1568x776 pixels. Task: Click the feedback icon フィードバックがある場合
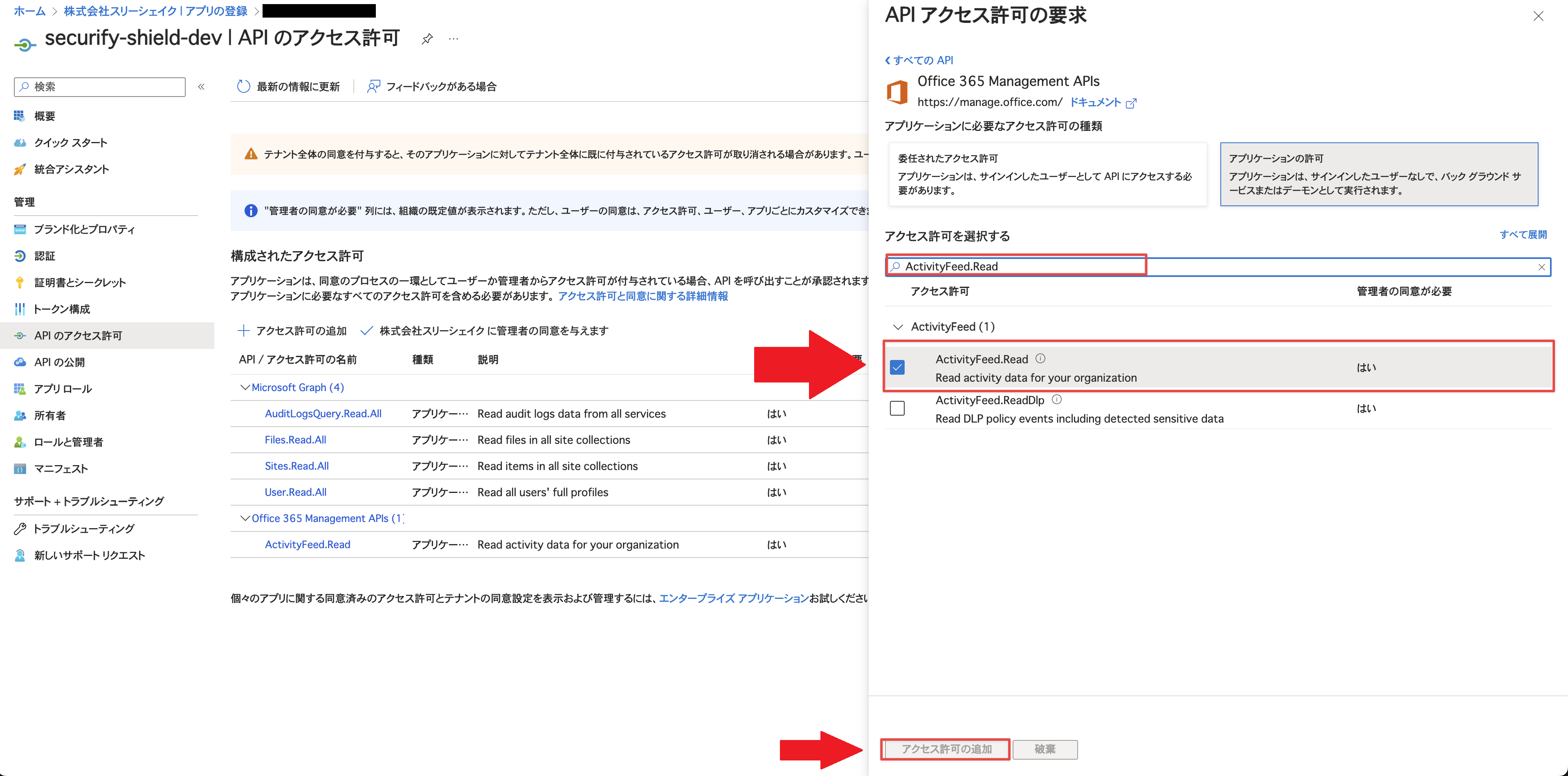[373, 86]
